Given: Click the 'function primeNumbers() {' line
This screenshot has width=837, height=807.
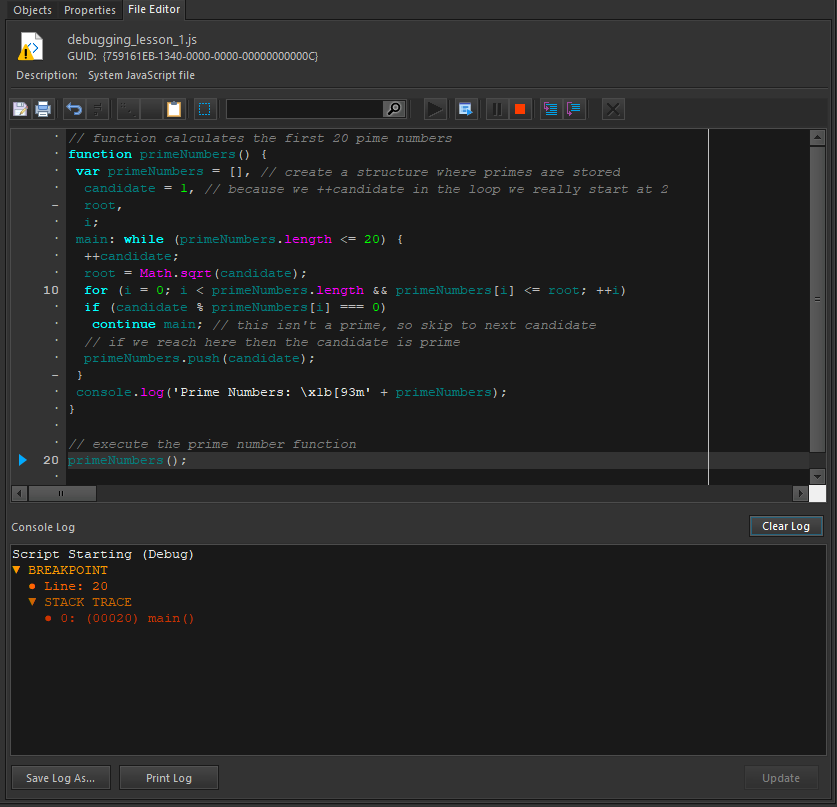Looking at the screenshot, I should 168,154.
